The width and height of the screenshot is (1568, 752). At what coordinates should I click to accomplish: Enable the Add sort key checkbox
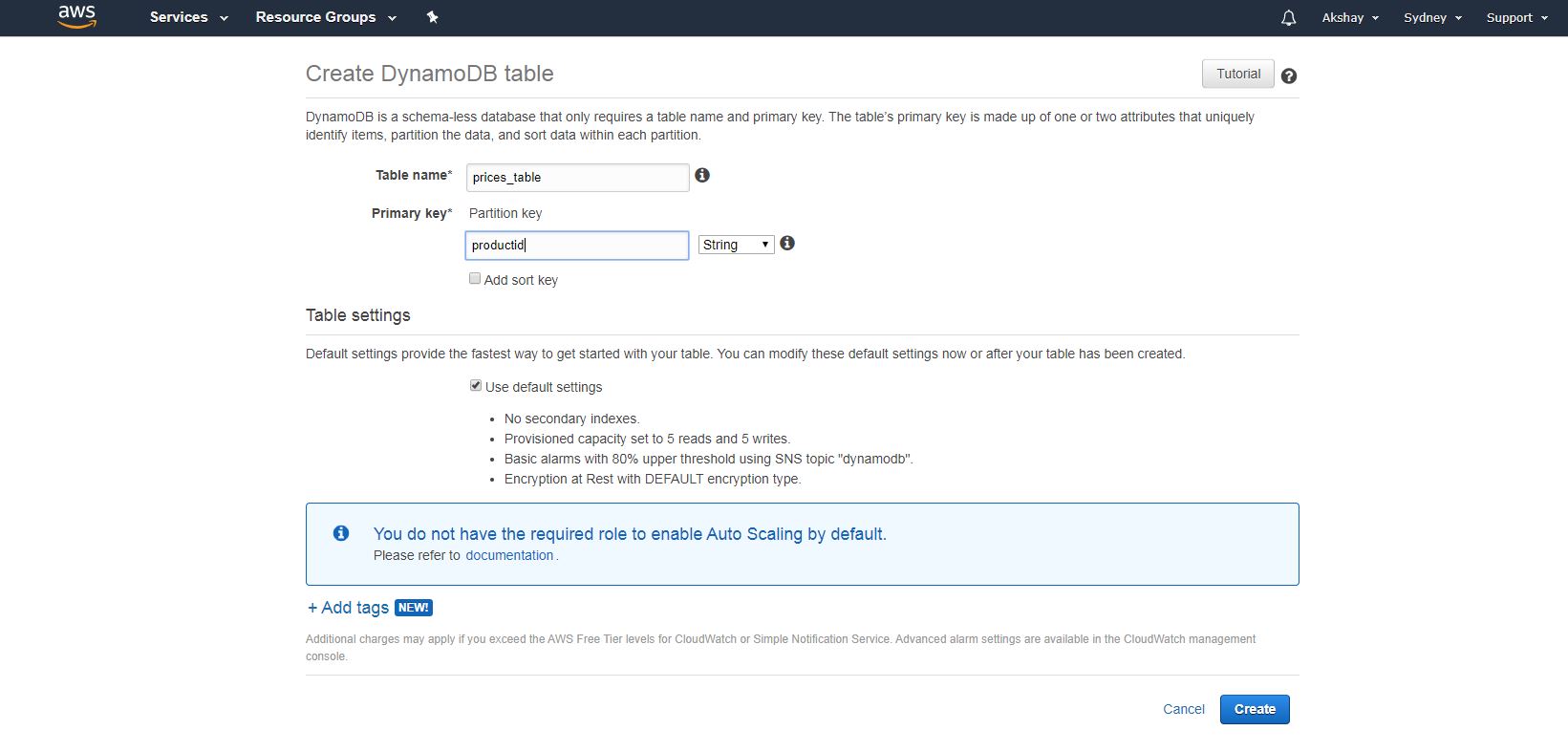coord(475,278)
